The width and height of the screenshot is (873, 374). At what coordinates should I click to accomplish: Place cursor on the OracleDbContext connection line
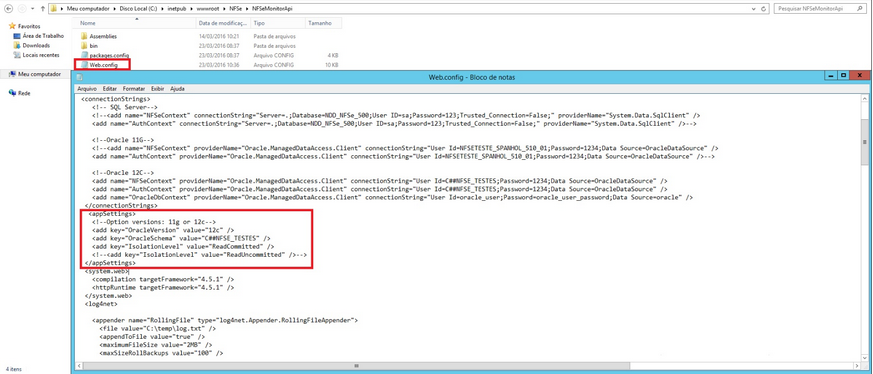coord(393,197)
